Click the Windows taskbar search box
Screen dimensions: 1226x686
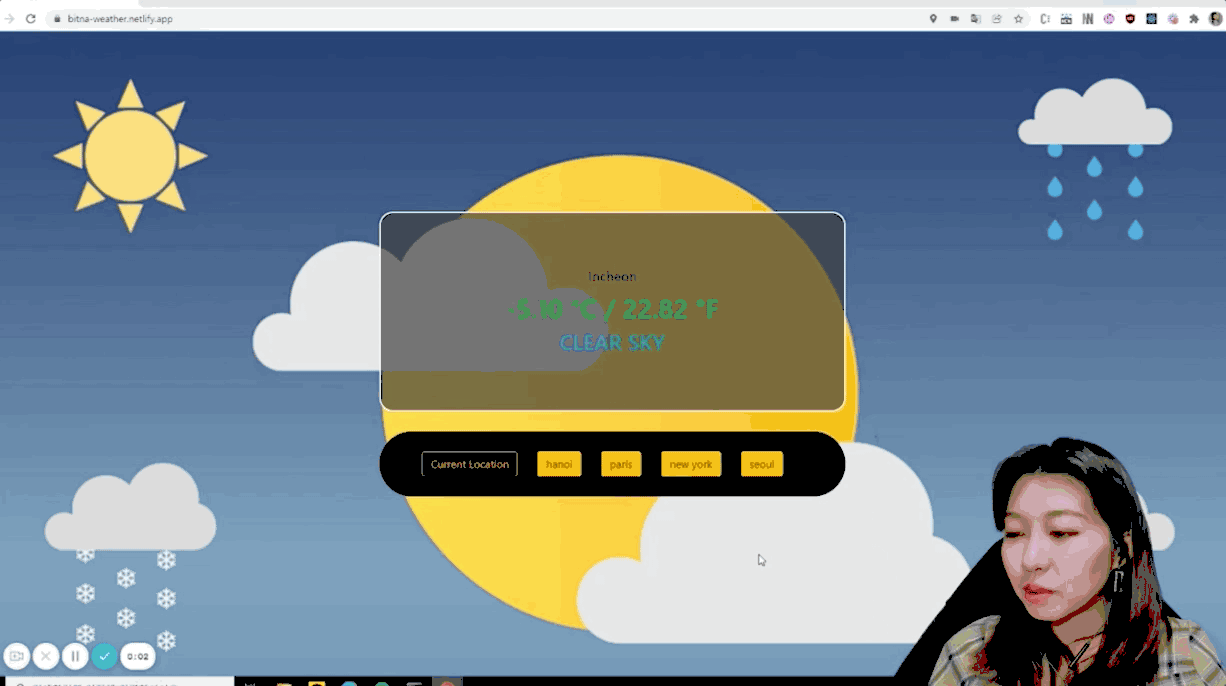coord(120,682)
